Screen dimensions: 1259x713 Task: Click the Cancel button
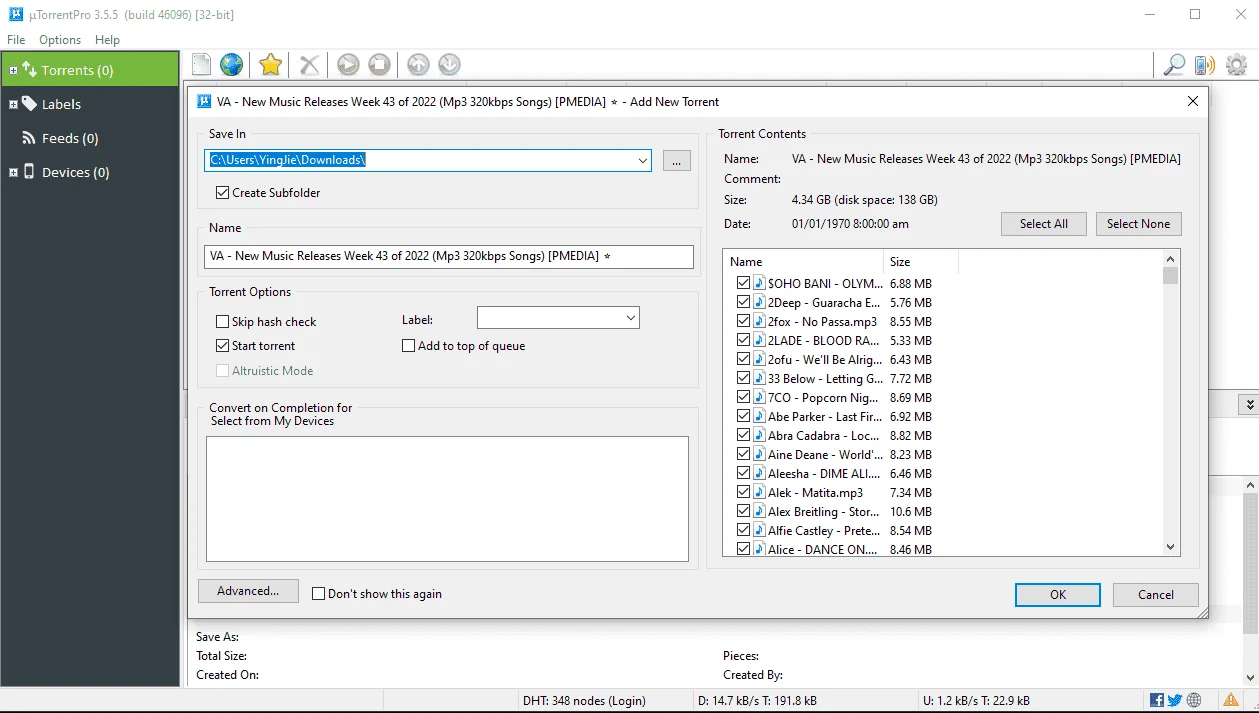click(x=1156, y=594)
